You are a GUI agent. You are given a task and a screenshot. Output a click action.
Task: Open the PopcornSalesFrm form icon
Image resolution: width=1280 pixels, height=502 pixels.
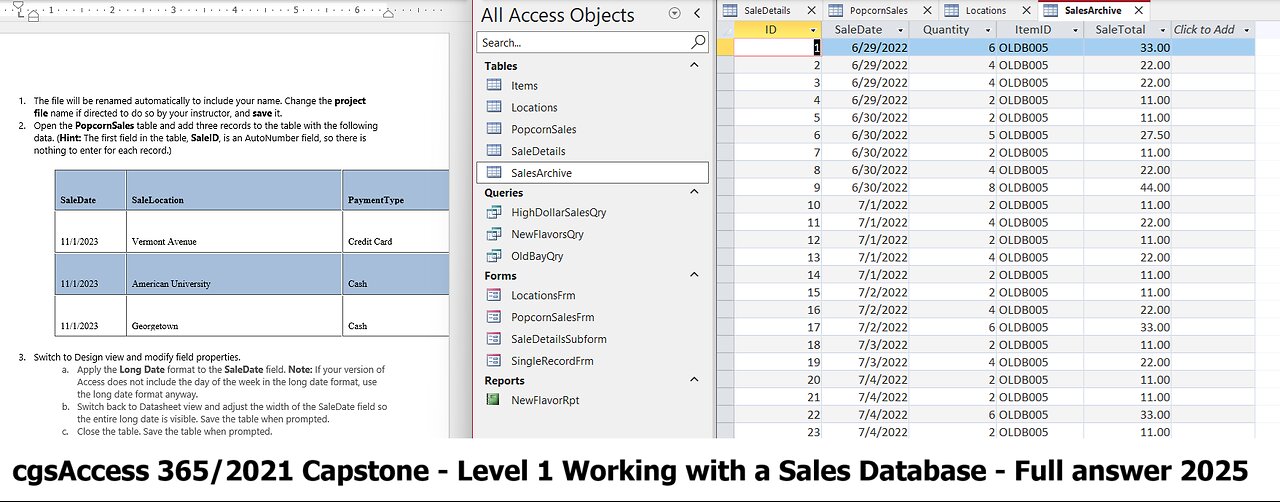pos(493,318)
